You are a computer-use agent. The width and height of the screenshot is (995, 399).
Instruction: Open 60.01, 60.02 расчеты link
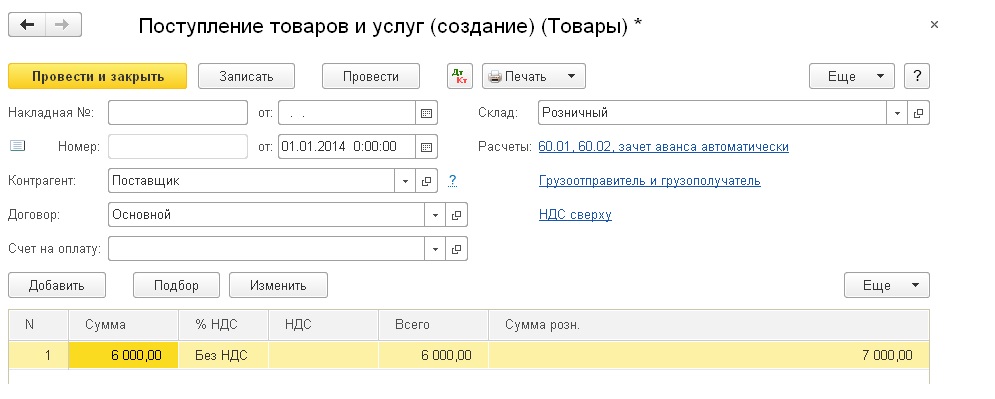point(663,147)
